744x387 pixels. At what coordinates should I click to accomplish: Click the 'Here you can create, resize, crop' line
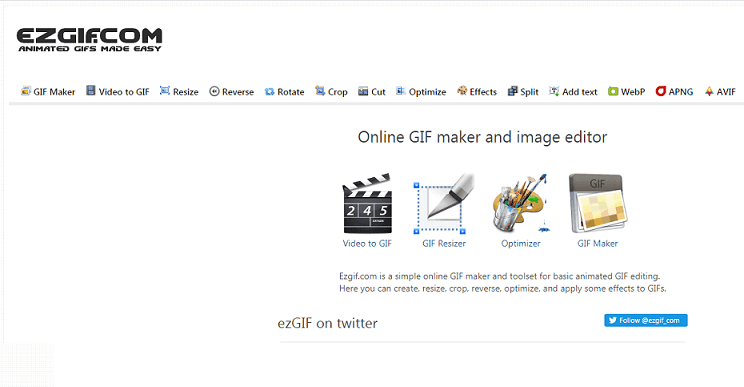(502, 288)
